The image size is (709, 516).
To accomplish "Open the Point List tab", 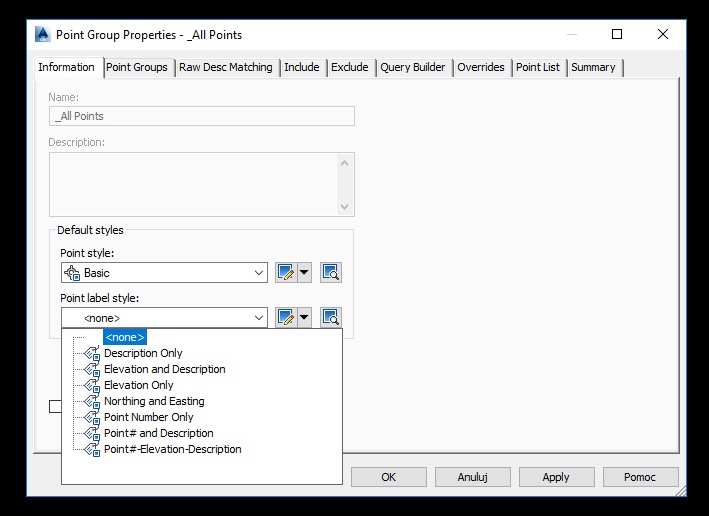I will coord(538,67).
